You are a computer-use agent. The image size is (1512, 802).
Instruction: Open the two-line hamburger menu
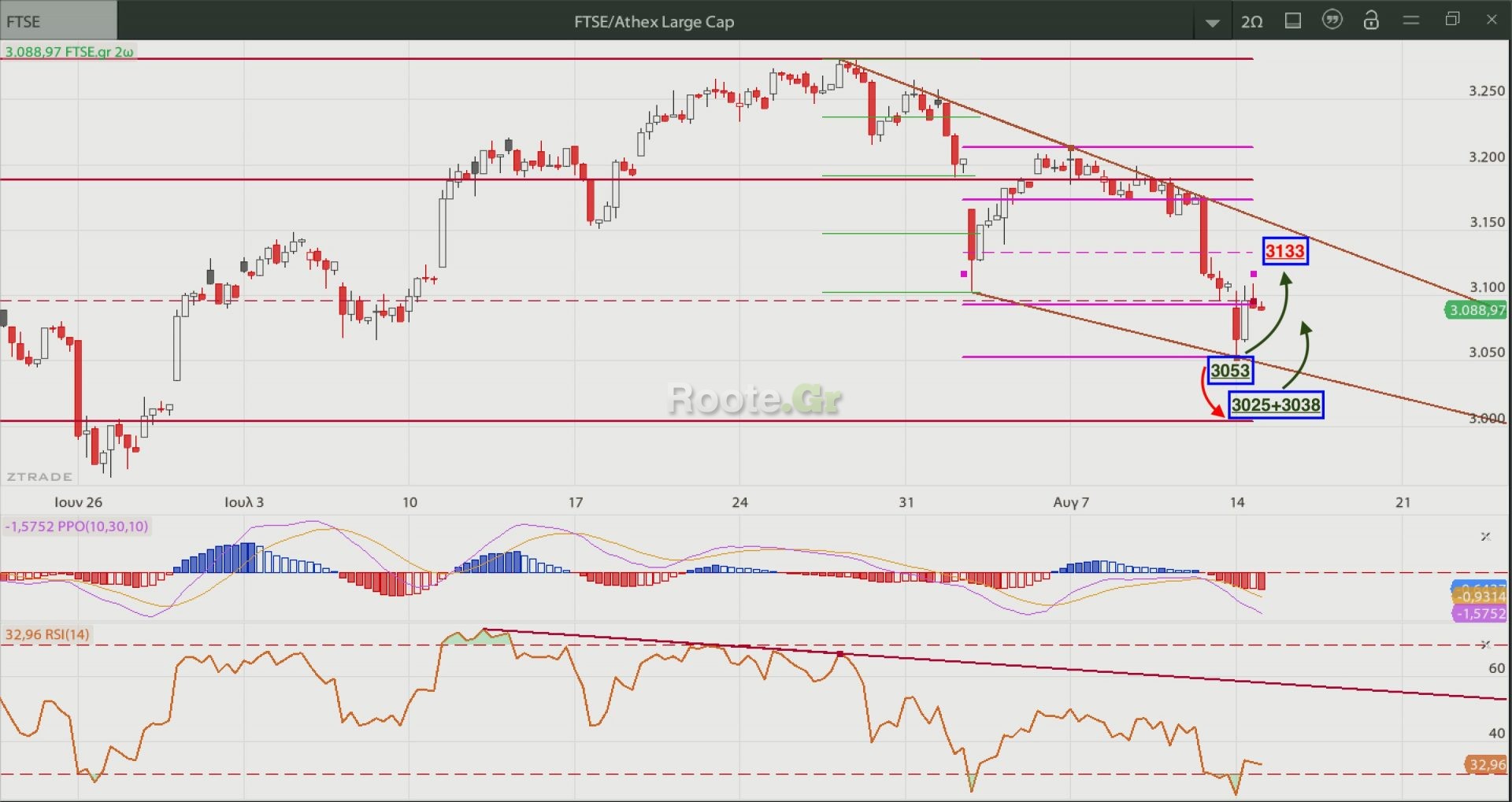point(1411,20)
